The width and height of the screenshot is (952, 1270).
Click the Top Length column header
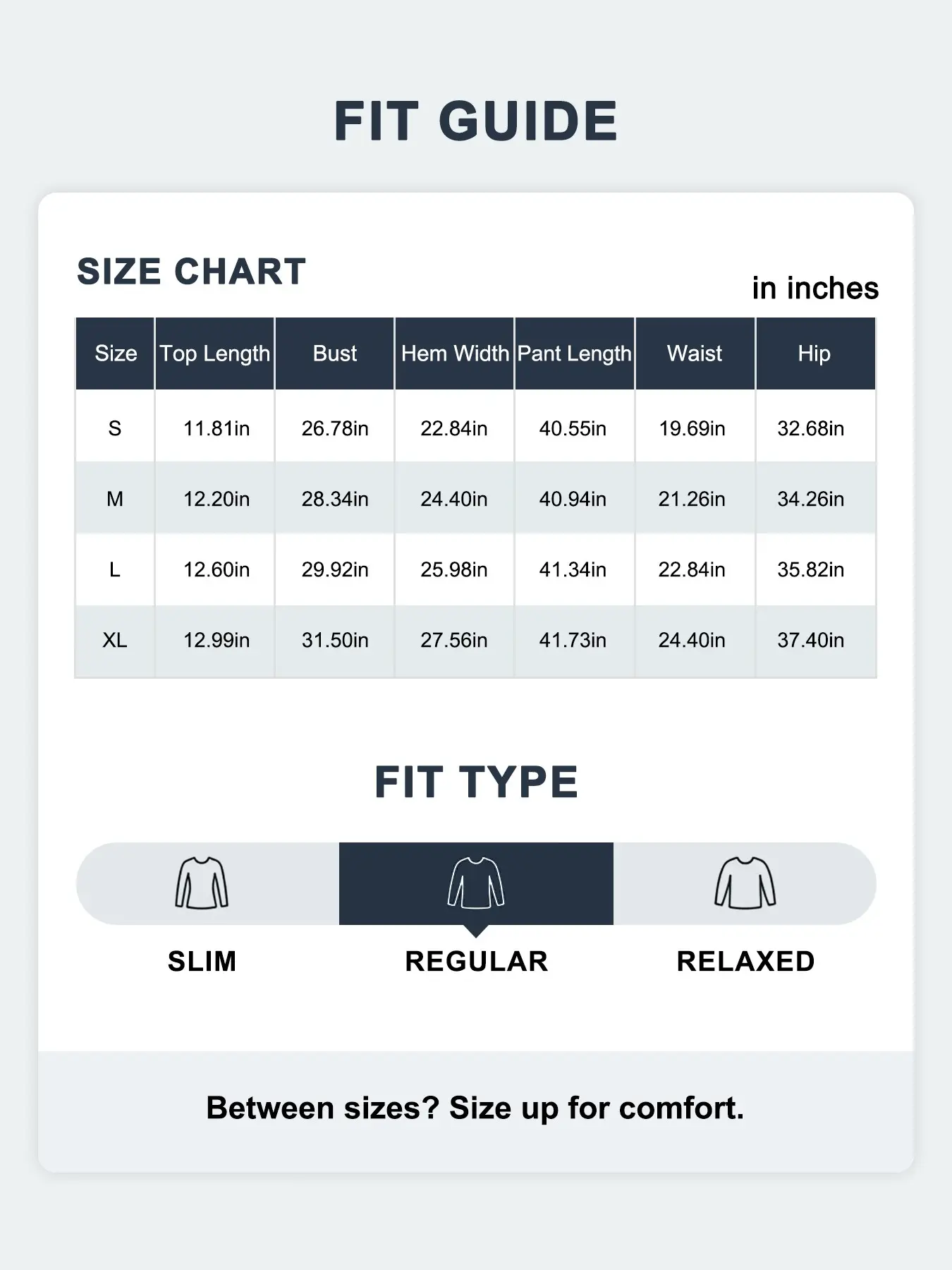(x=215, y=353)
